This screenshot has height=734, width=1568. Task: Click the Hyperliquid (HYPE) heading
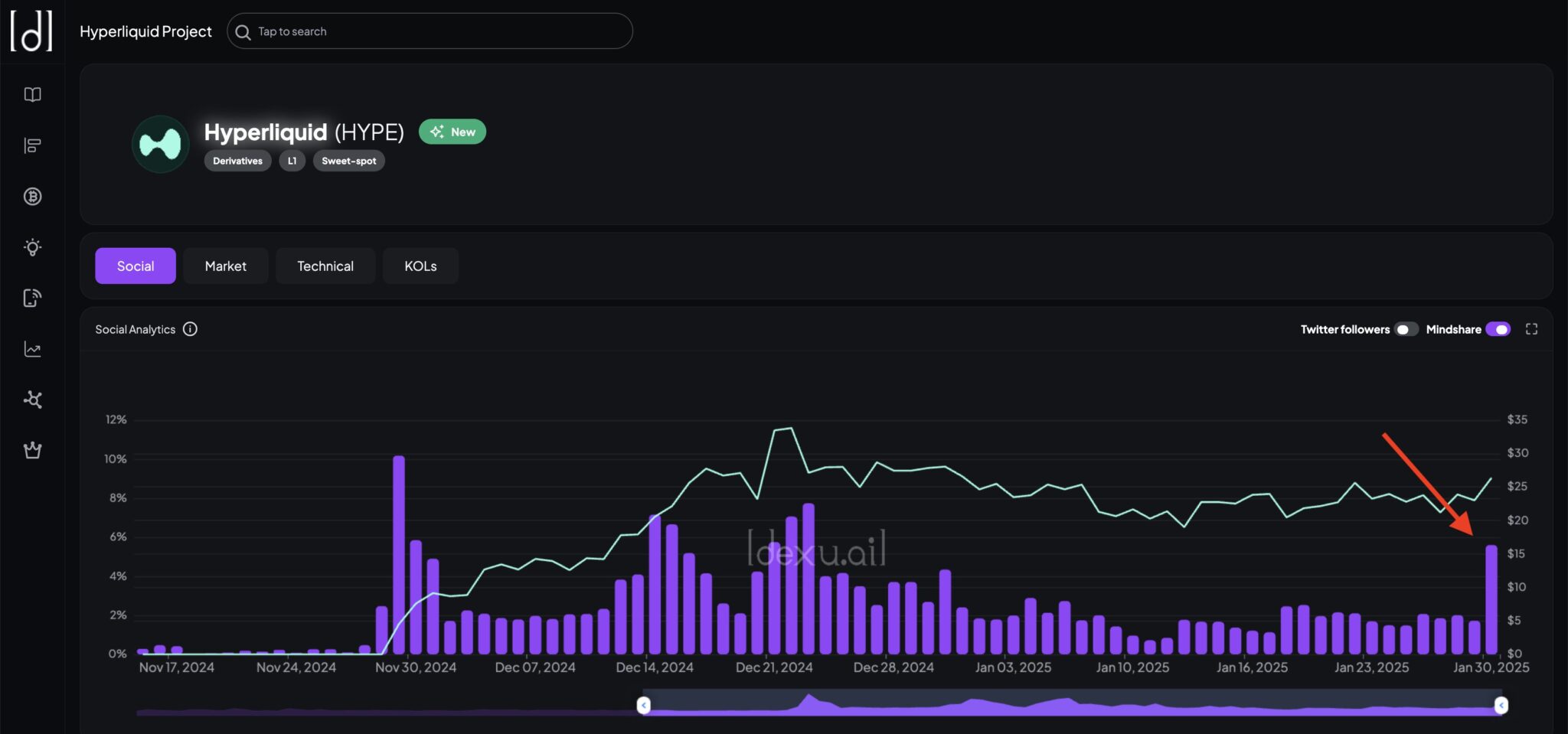pyautogui.click(x=304, y=132)
